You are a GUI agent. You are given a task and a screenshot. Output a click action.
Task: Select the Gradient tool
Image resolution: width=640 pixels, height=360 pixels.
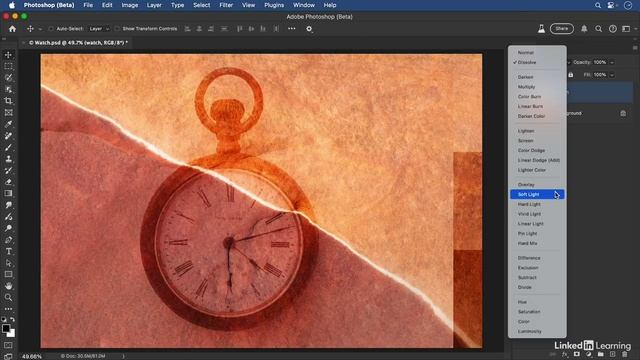pos(8,193)
